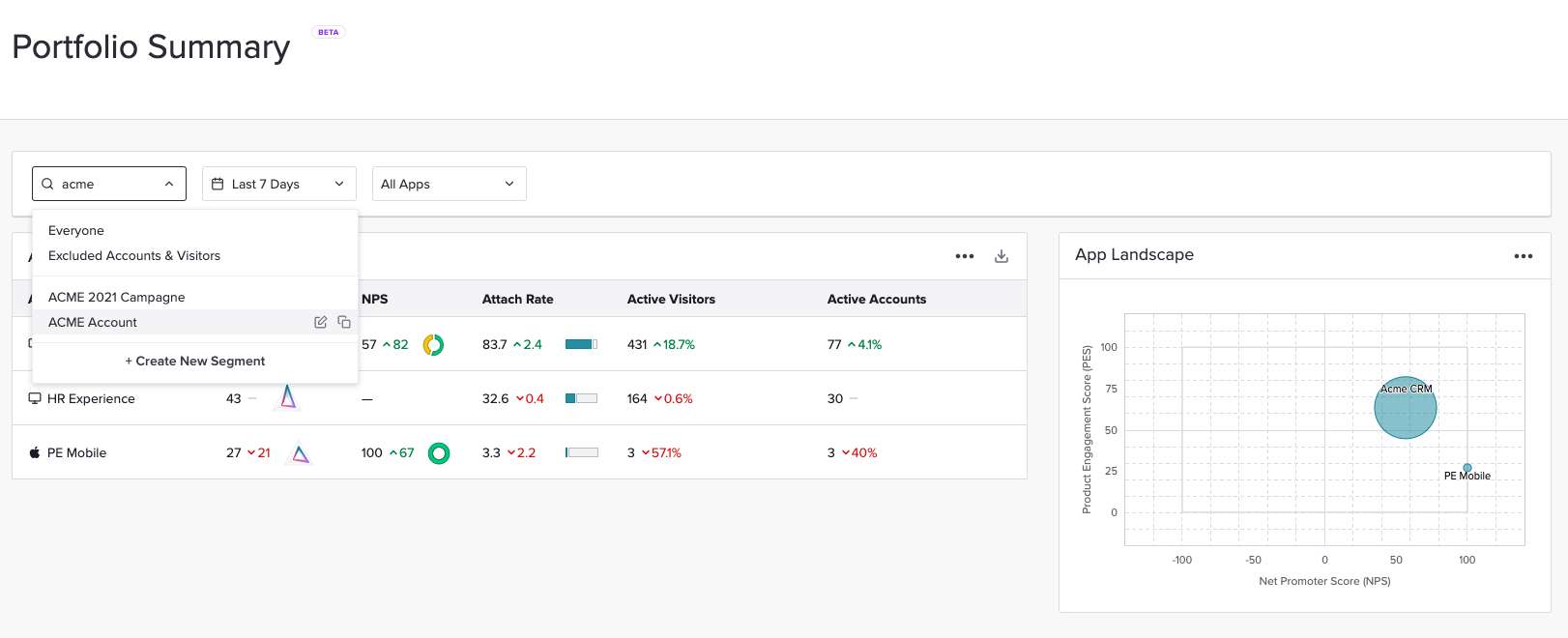Click the 32.6 attach rate value
The width and height of the screenshot is (1568, 638).
(x=495, y=398)
